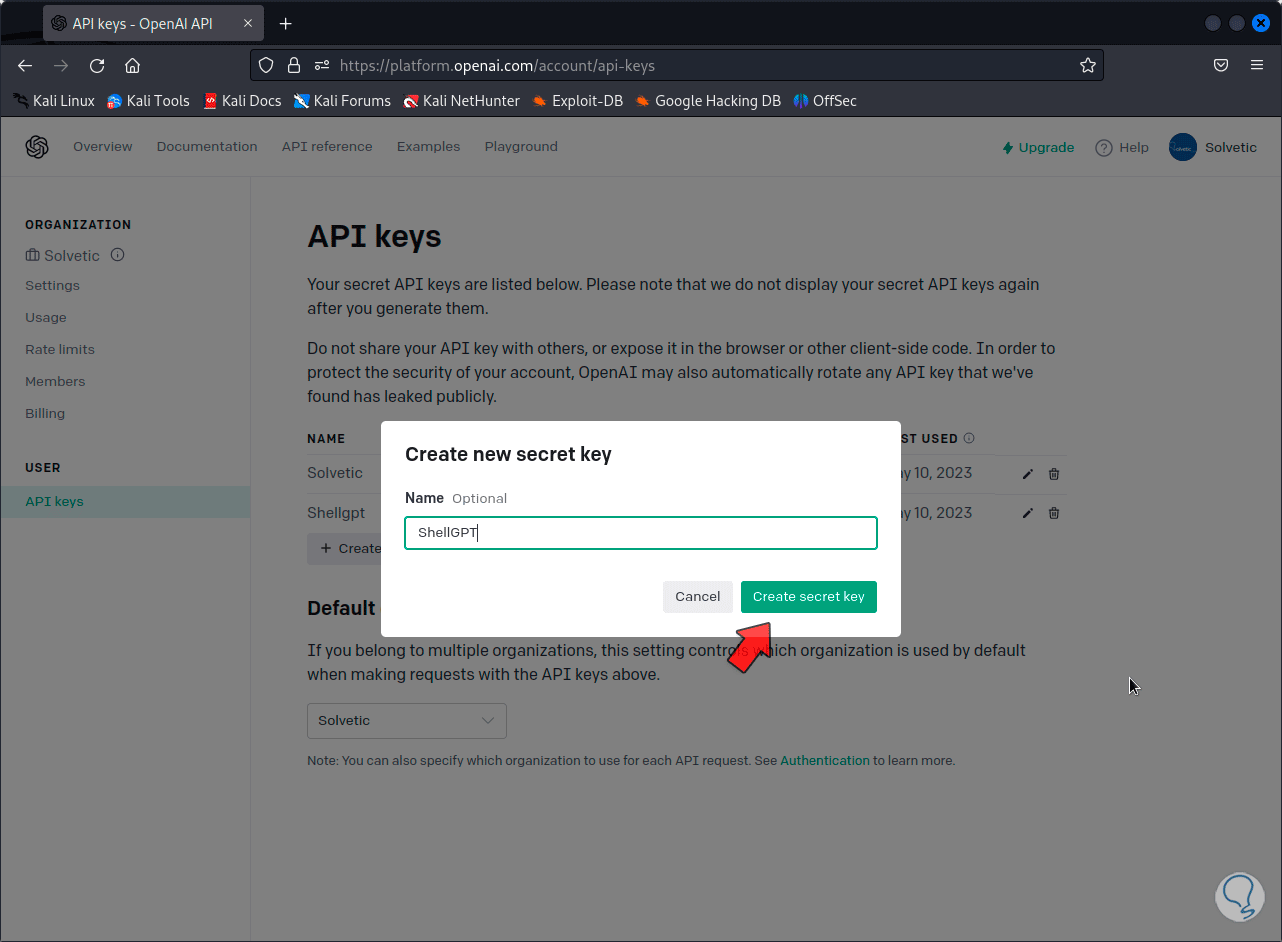Click the Solvetic key name in the table
Viewport: 1282px width, 942px height.
coord(335,473)
